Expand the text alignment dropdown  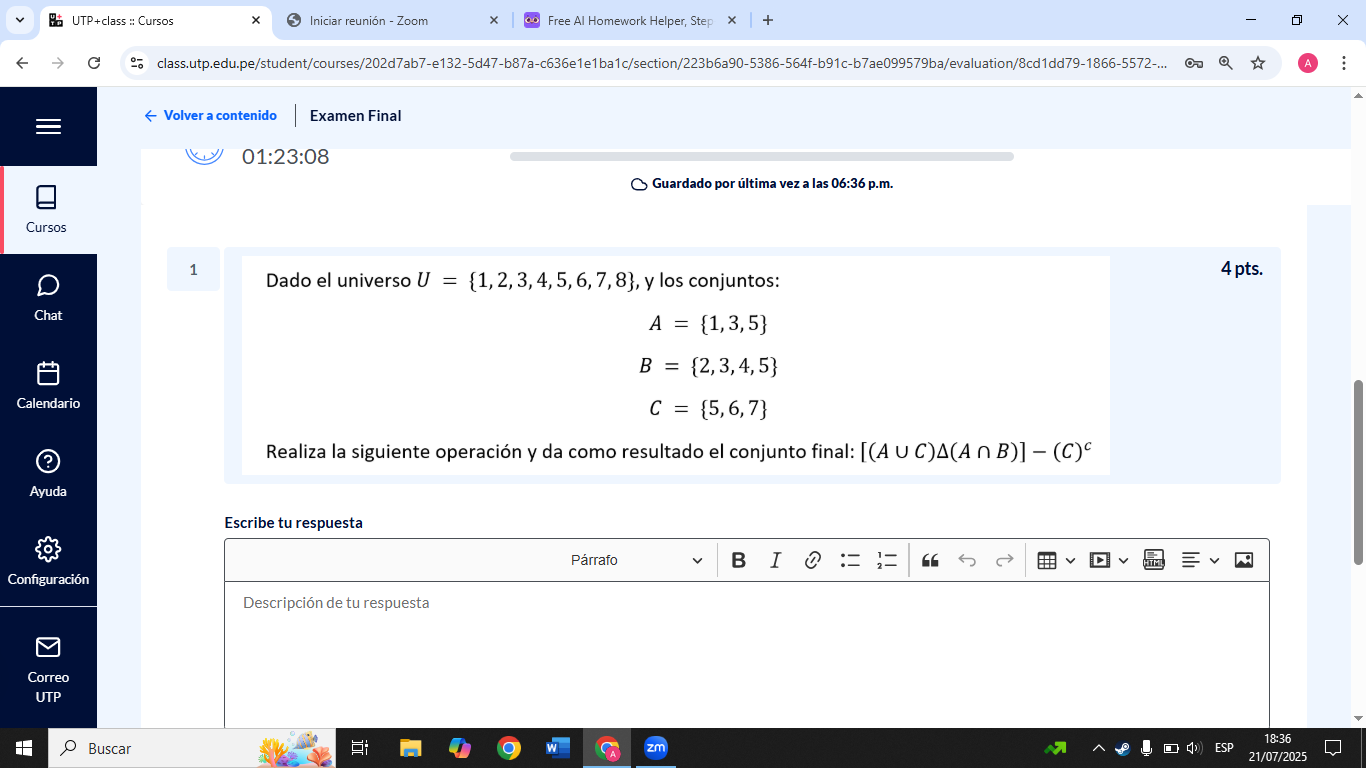coord(1198,560)
